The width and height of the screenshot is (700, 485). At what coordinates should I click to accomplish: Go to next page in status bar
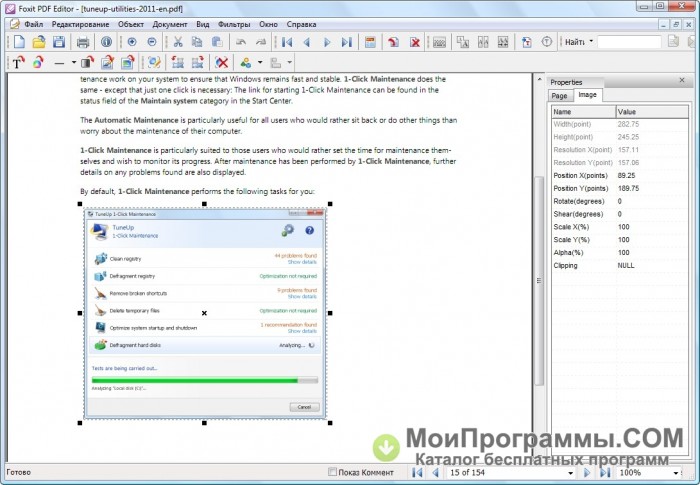587,472
